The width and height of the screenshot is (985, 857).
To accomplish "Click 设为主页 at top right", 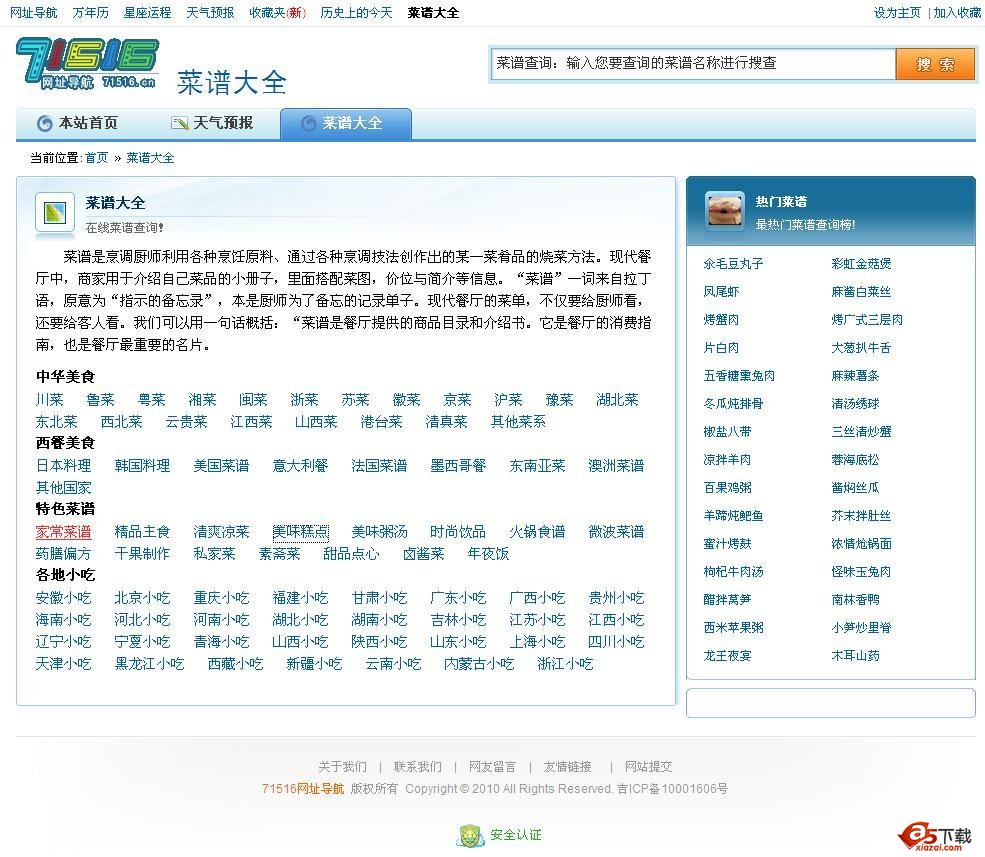I will tap(897, 13).
